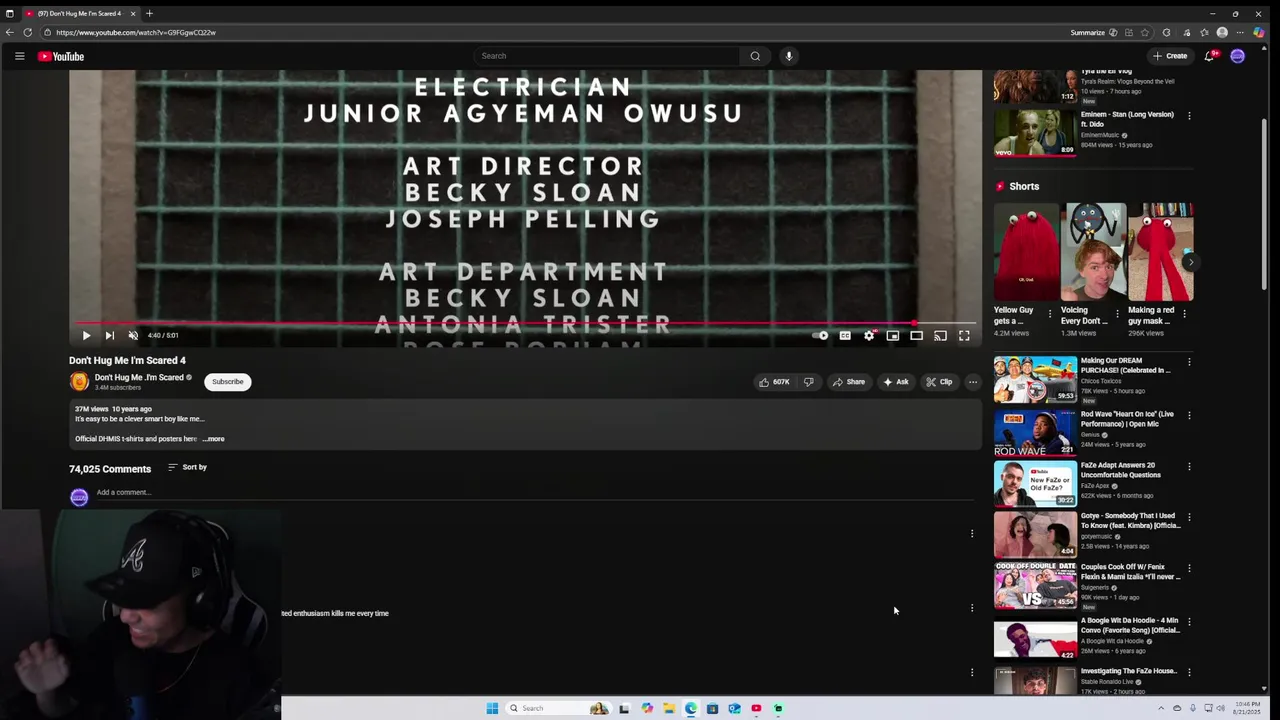Open Microsoft Store from taskbar
This screenshot has width=1280, height=720.
tap(712, 708)
